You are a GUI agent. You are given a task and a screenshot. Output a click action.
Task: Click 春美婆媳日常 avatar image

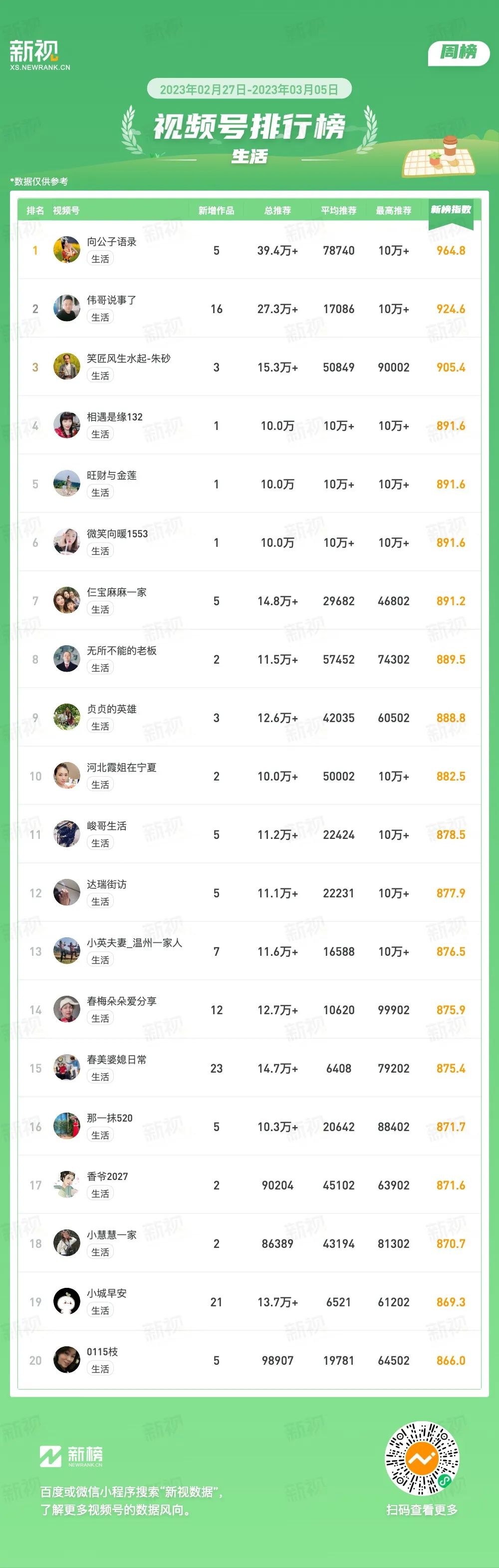coord(67,1068)
